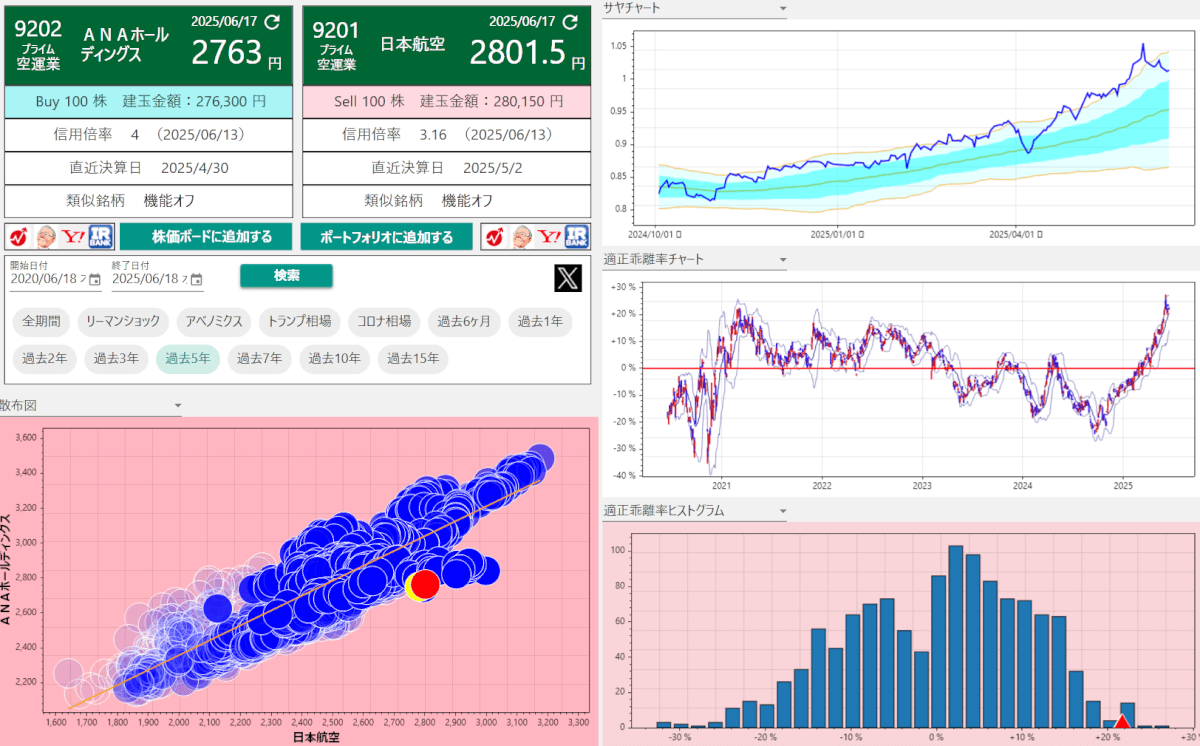Select the 全期間 period chip
This screenshot has height=746, width=1200.
41,322
